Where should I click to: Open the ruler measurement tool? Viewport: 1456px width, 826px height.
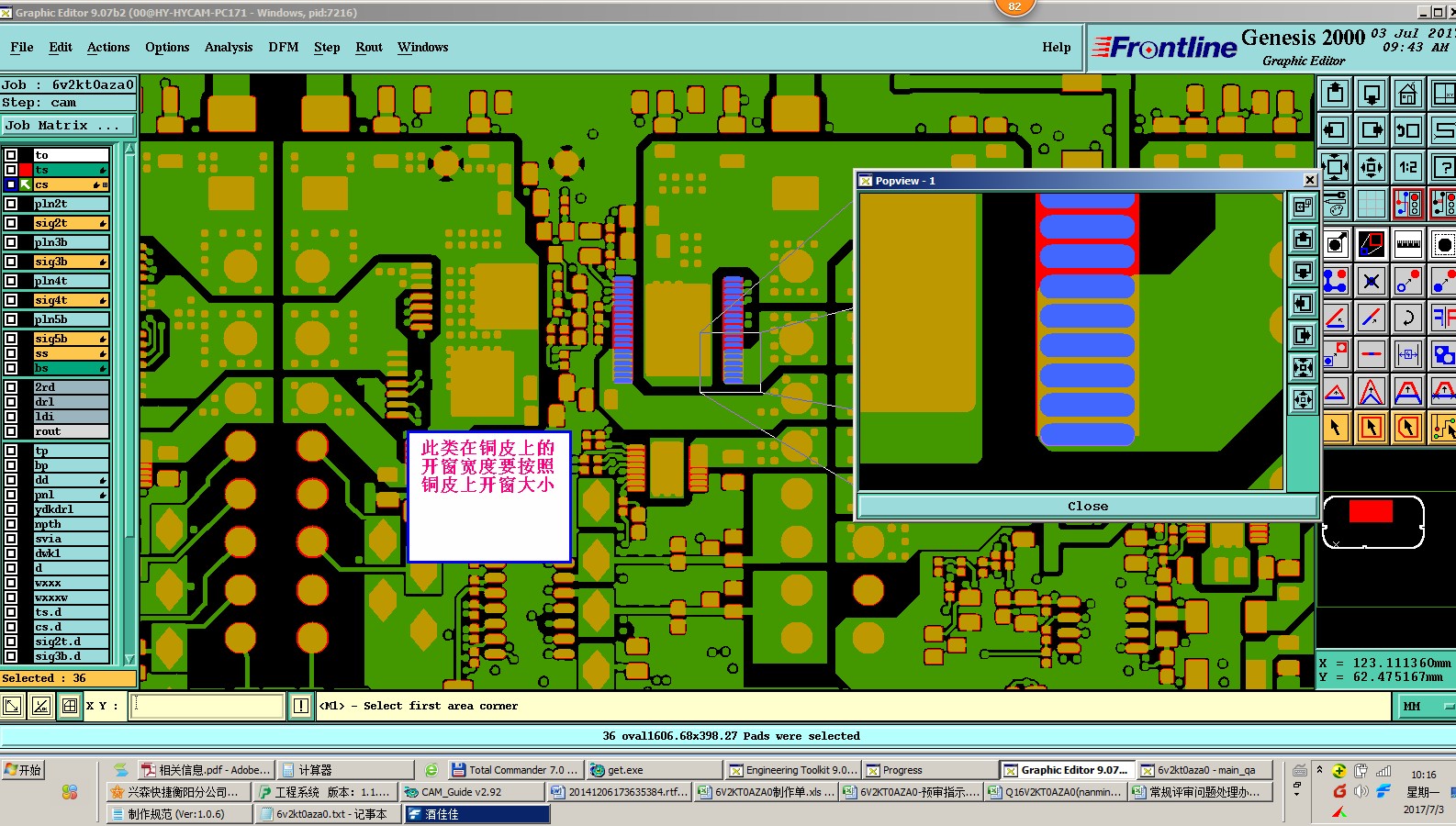[x=1407, y=244]
